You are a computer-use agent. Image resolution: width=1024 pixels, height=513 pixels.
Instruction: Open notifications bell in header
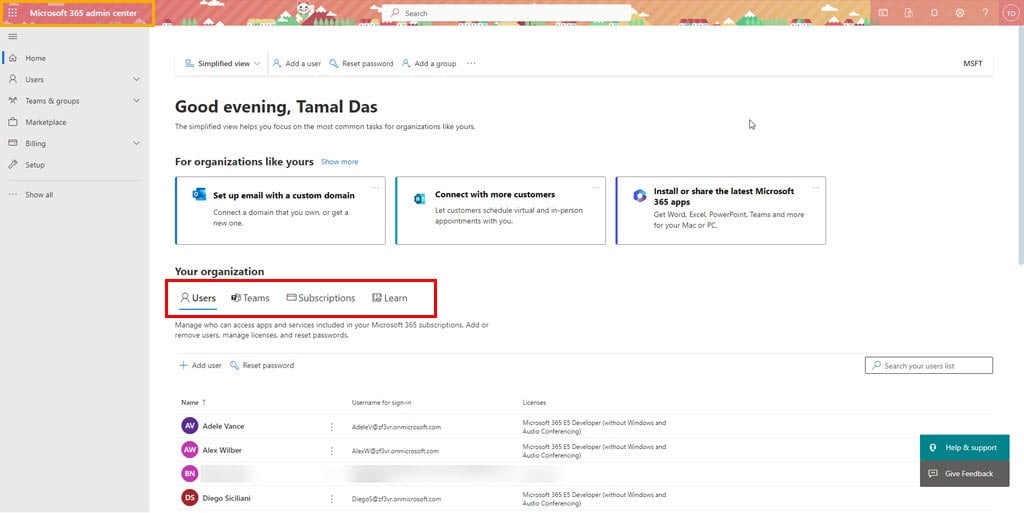pos(934,13)
